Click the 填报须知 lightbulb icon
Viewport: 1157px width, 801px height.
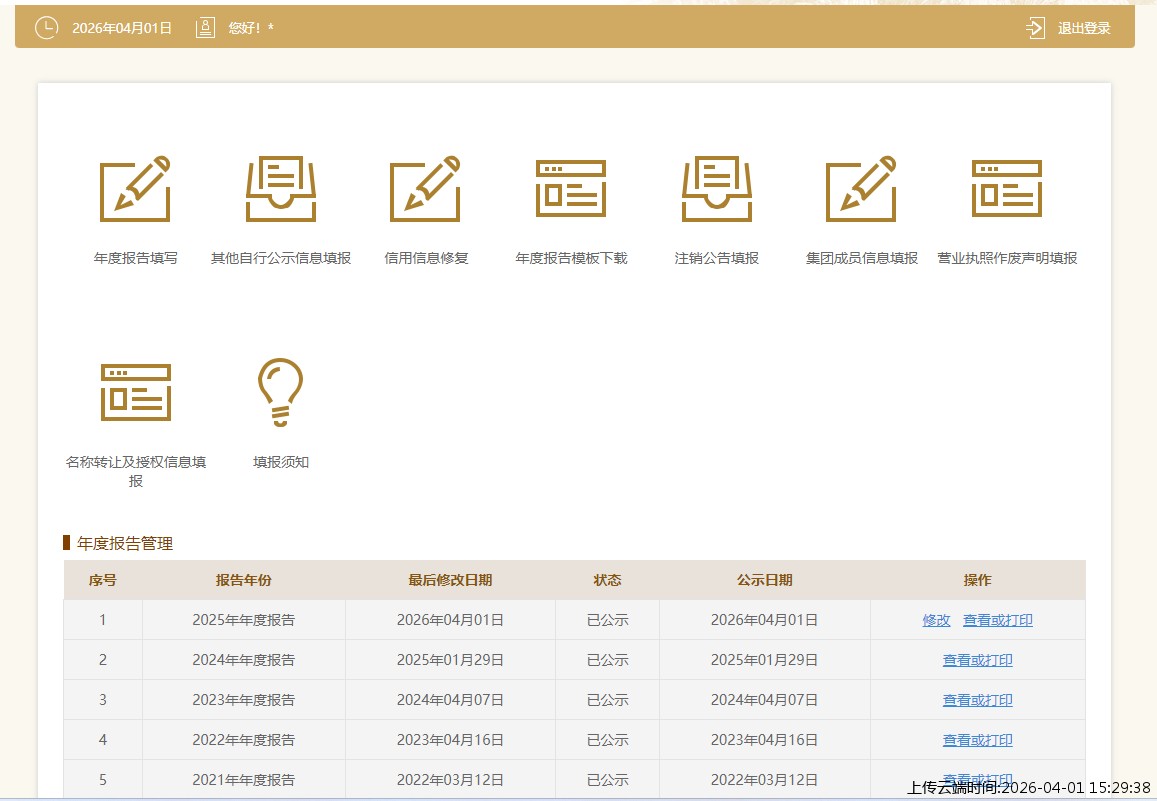[281, 392]
